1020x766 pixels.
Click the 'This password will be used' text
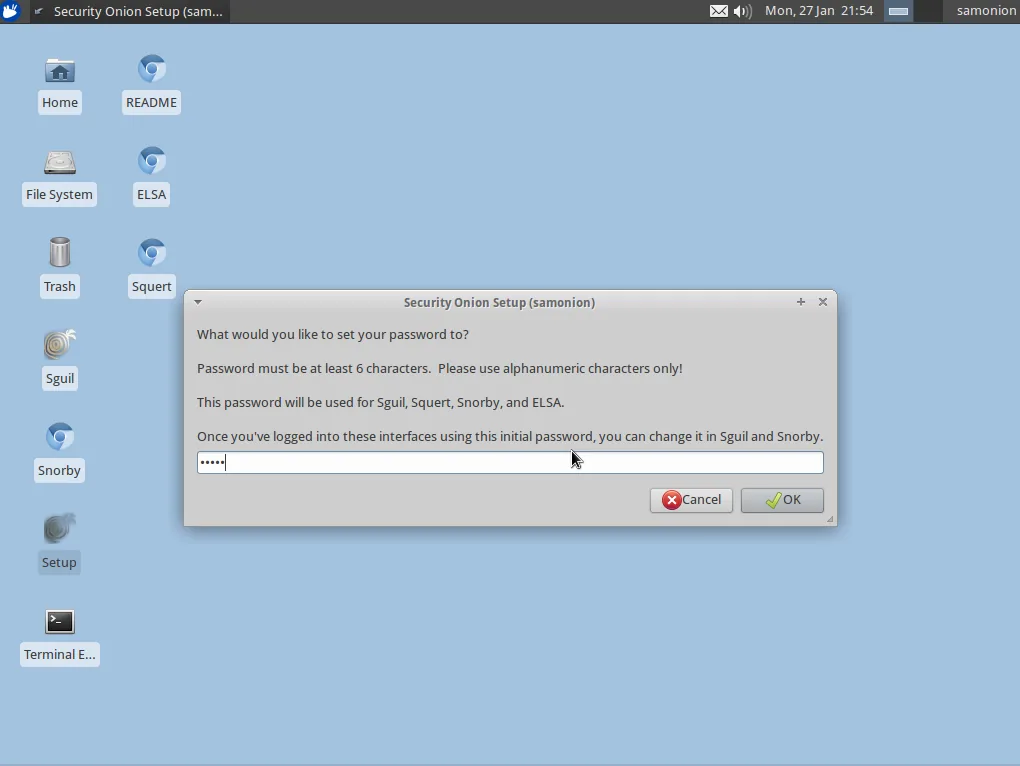coord(380,403)
